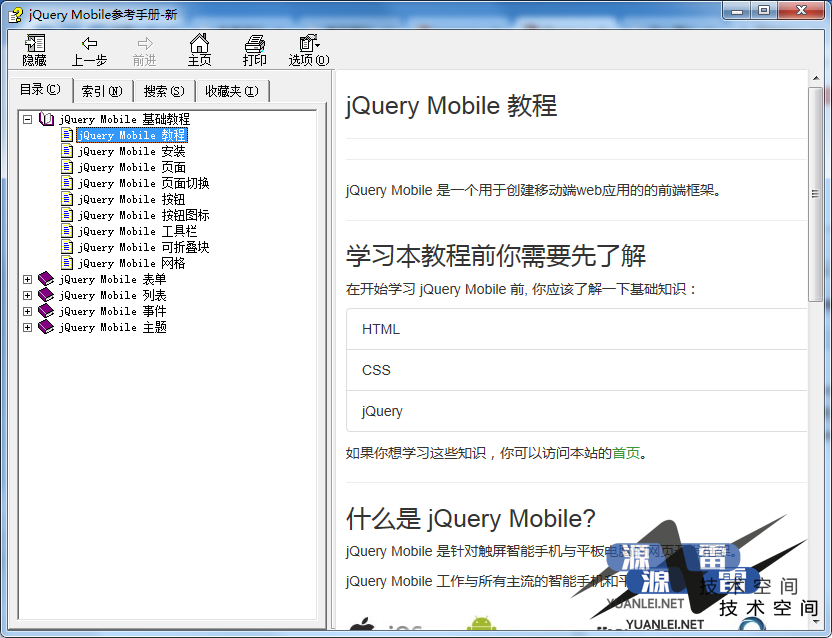Expand the jQuery Mobile 事件 node

pyautogui.click(x=28, y=311)
